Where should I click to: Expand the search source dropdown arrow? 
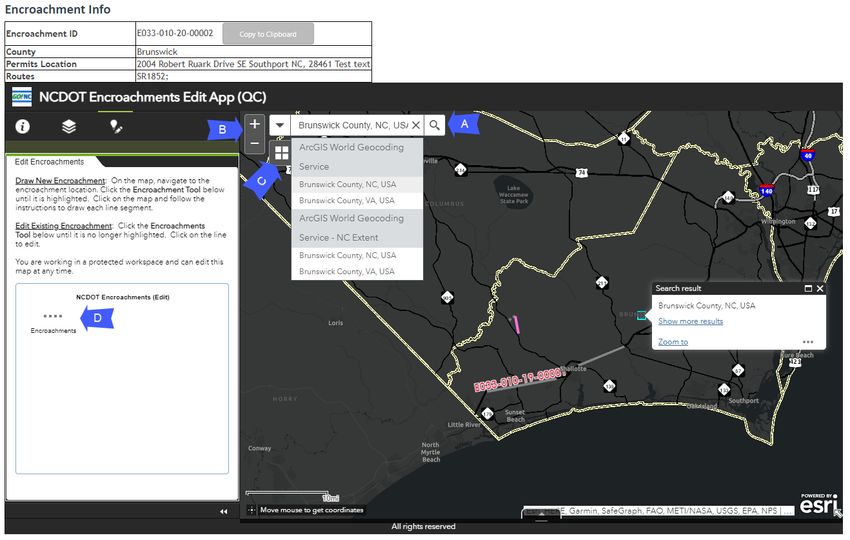point(280,125)
